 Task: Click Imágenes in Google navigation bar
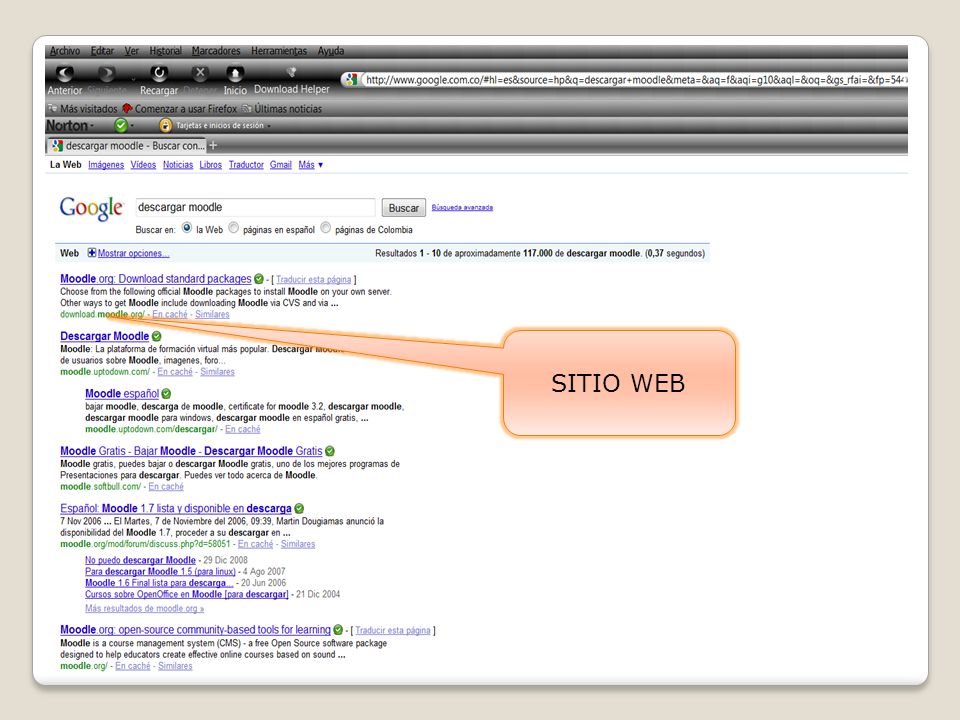click(x=106, y=165)
